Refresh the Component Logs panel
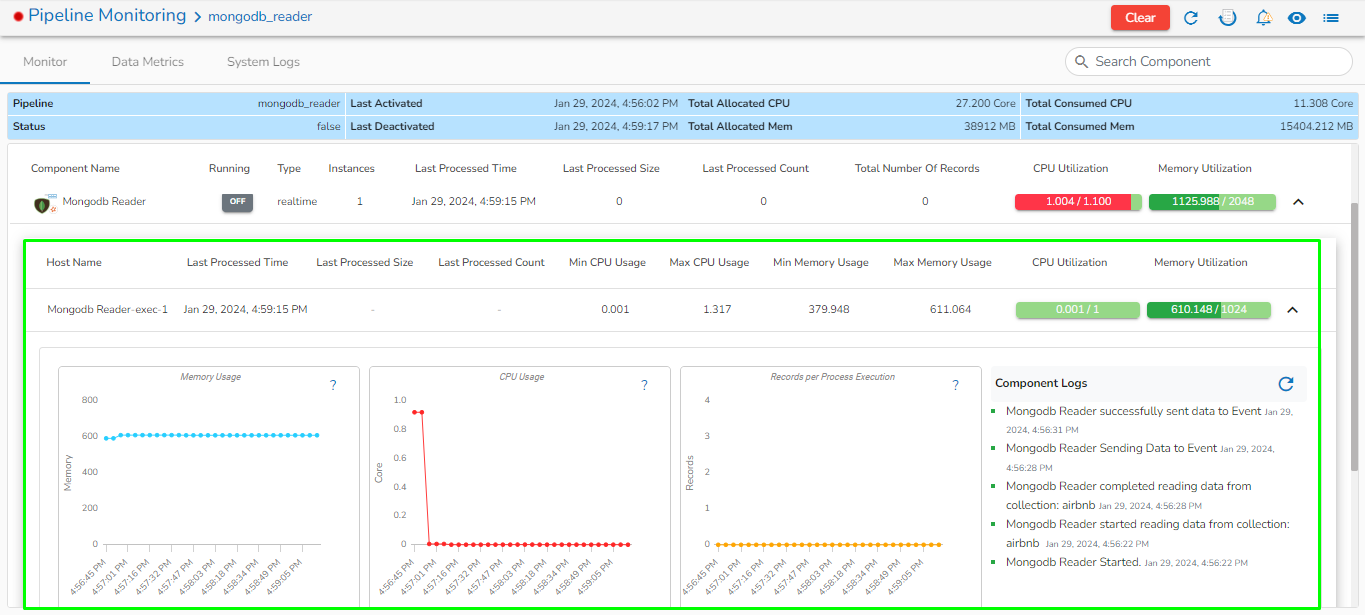 [x=1286, y=384]
